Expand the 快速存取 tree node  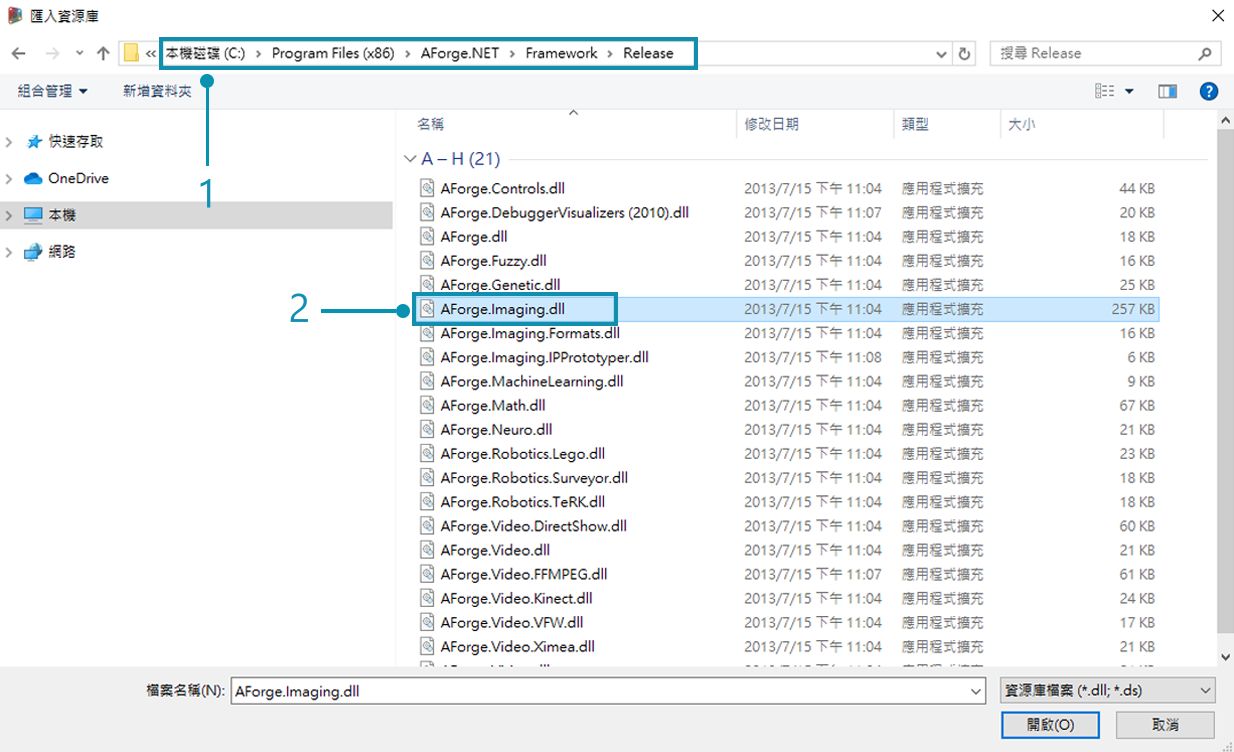[x=9, y=142]
